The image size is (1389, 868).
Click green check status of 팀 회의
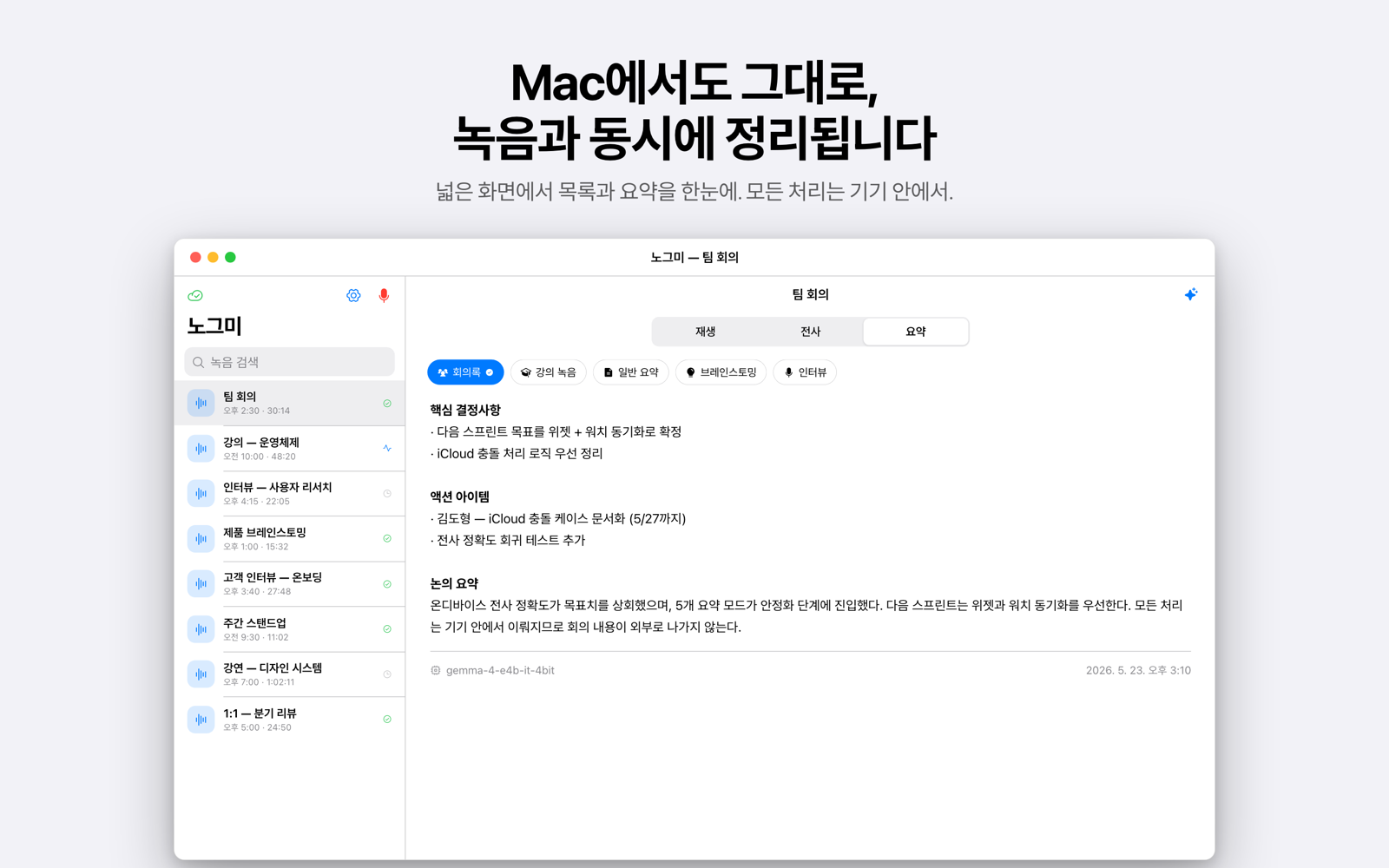(387, 403)
